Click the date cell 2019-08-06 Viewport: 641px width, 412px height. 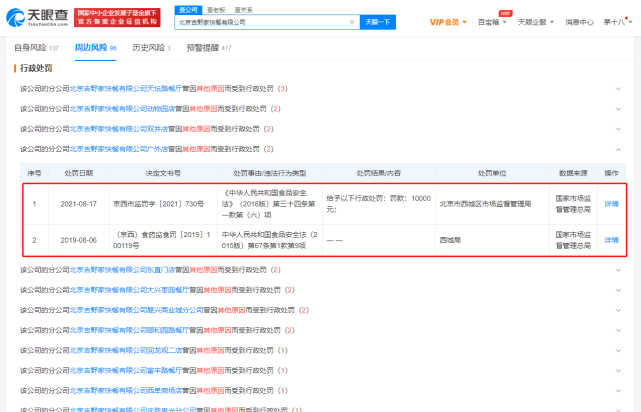click(x=78, y=240)
